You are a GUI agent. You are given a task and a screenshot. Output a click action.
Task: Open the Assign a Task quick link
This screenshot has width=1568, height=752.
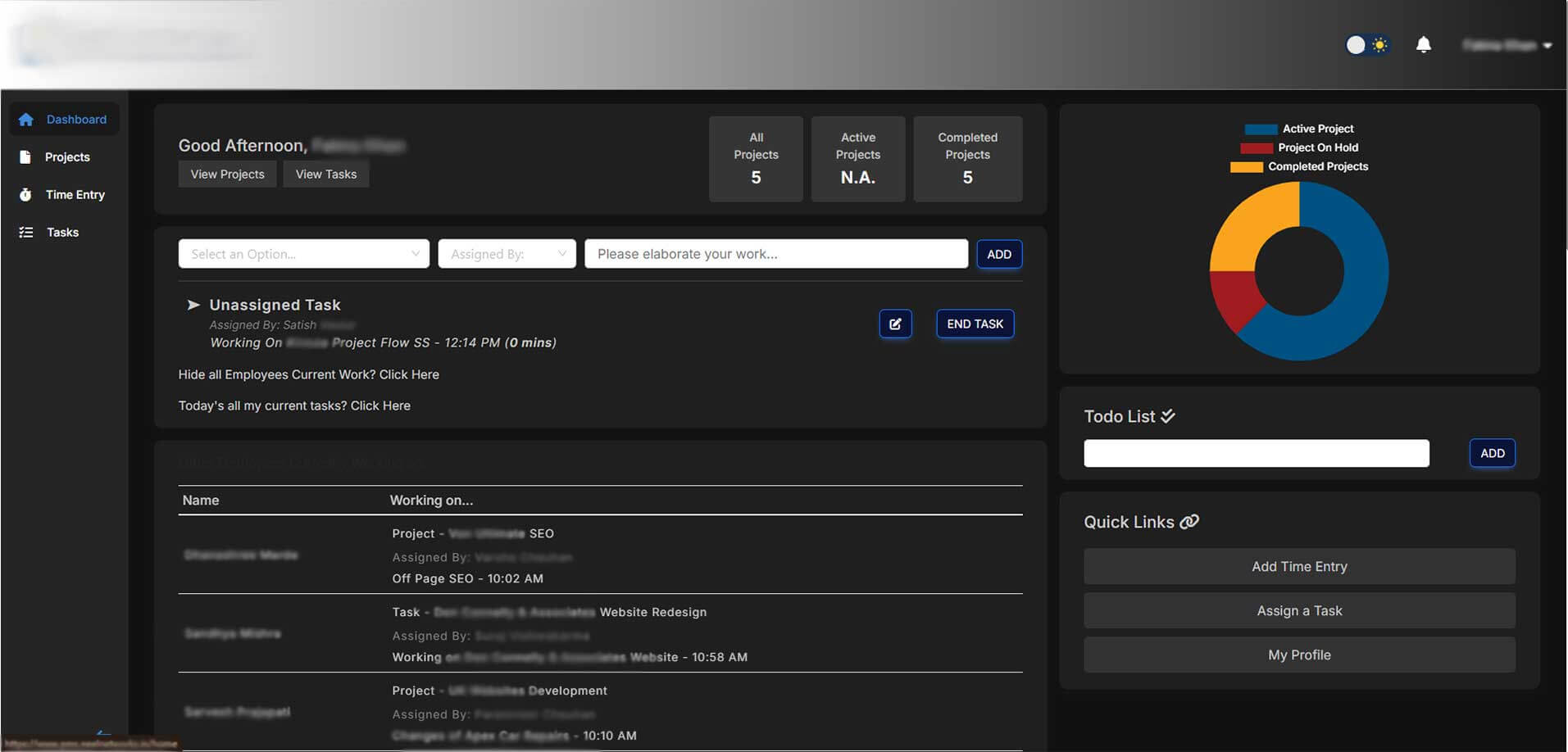click(x=1299, y=610)
